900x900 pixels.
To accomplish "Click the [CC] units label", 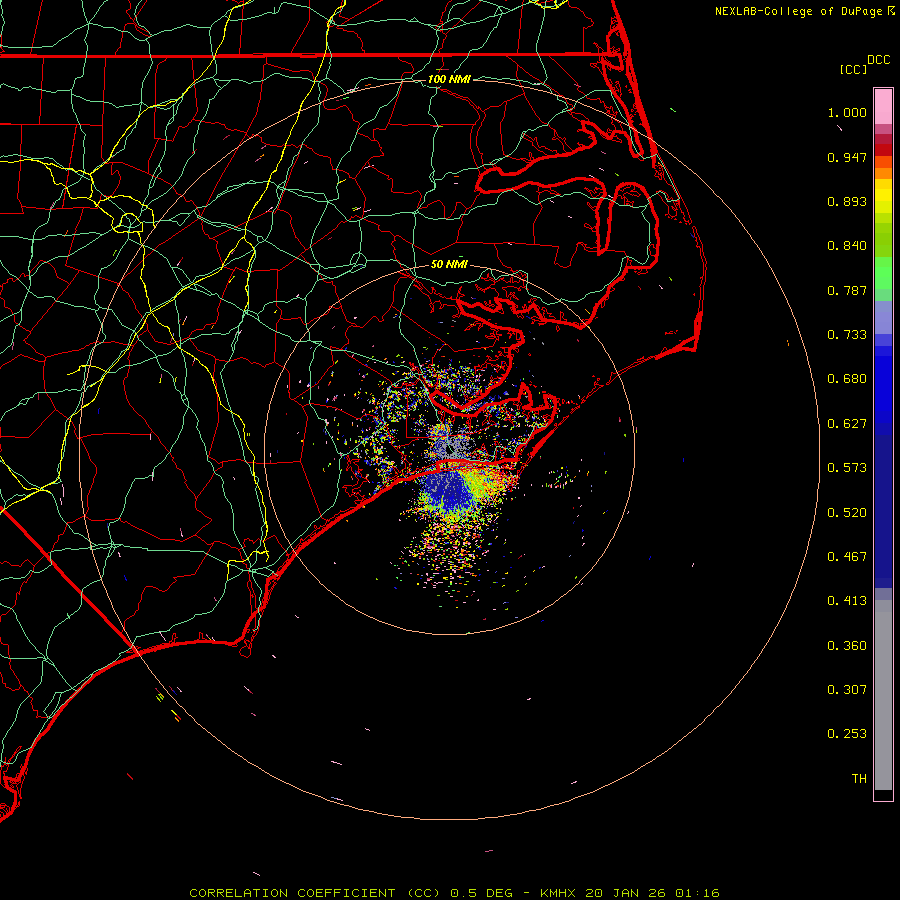I will pos(854,69).
